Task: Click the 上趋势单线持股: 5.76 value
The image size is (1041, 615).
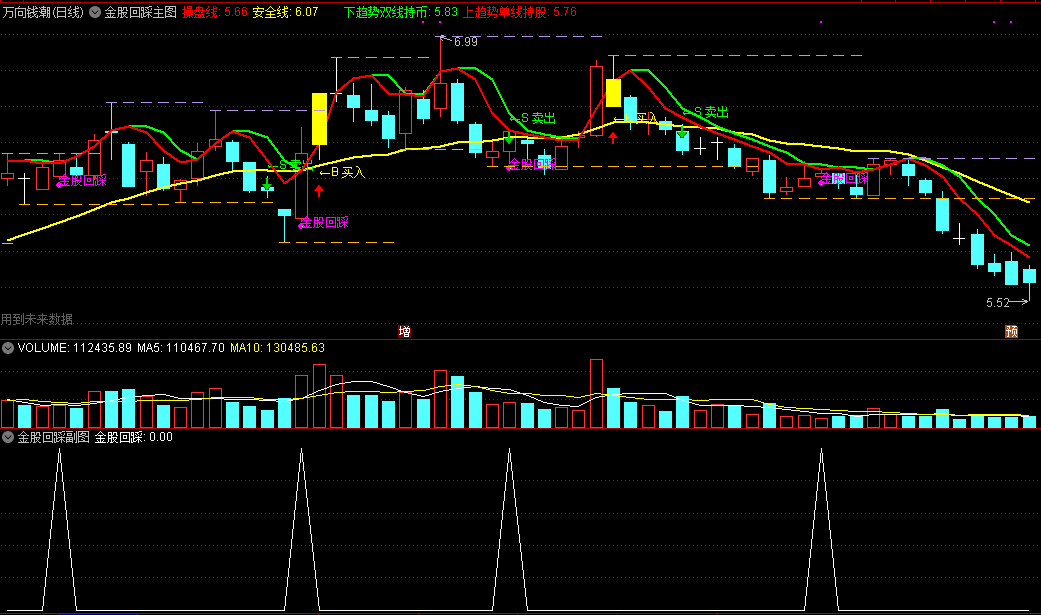Action: coord(520,12)
